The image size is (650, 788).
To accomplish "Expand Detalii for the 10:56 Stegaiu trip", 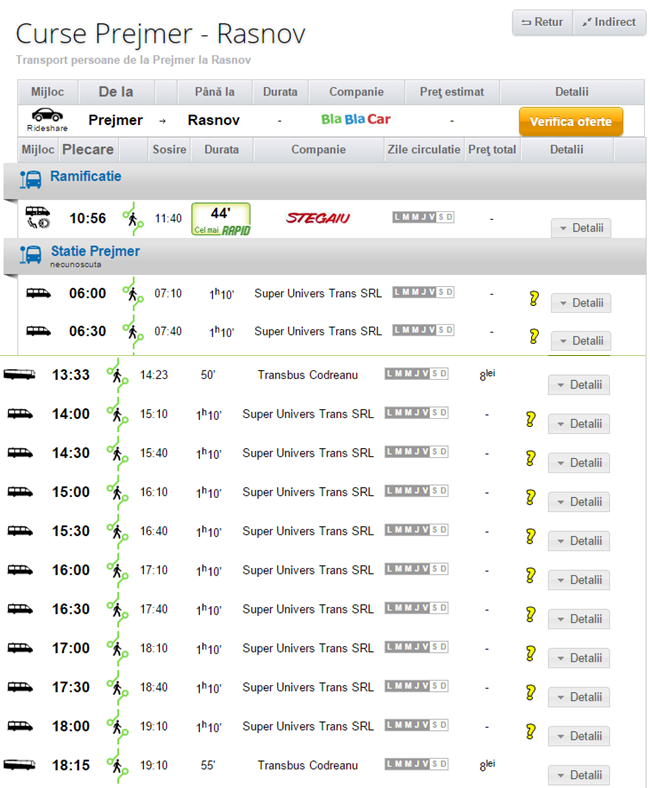I will pyautogui.click(x=580, y=228).
